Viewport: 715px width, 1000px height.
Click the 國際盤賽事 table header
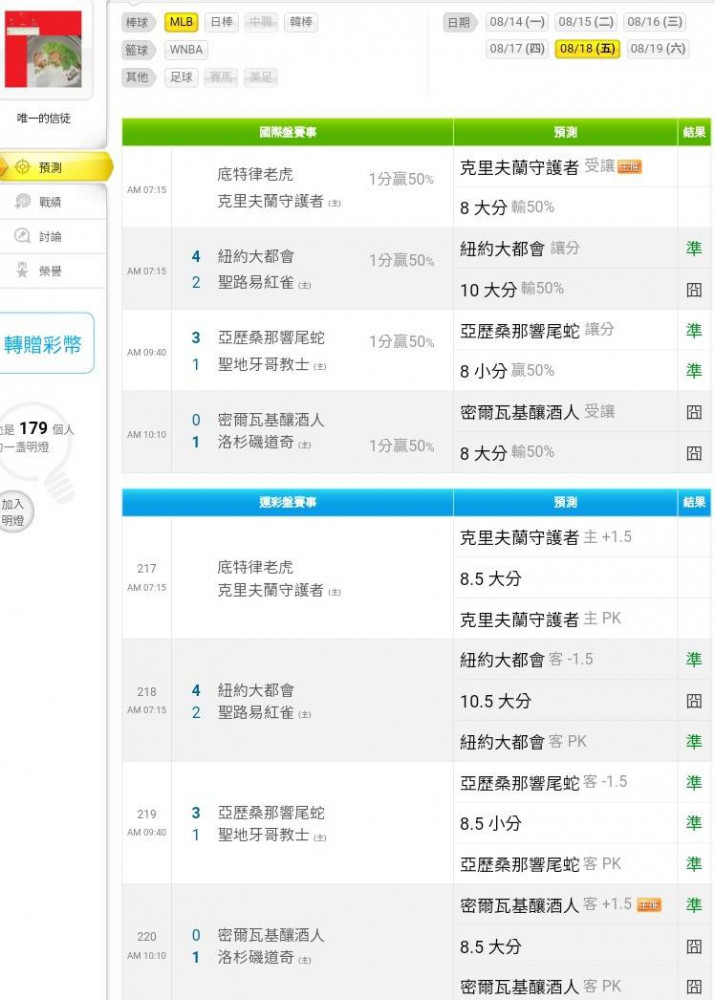(288, 132)
